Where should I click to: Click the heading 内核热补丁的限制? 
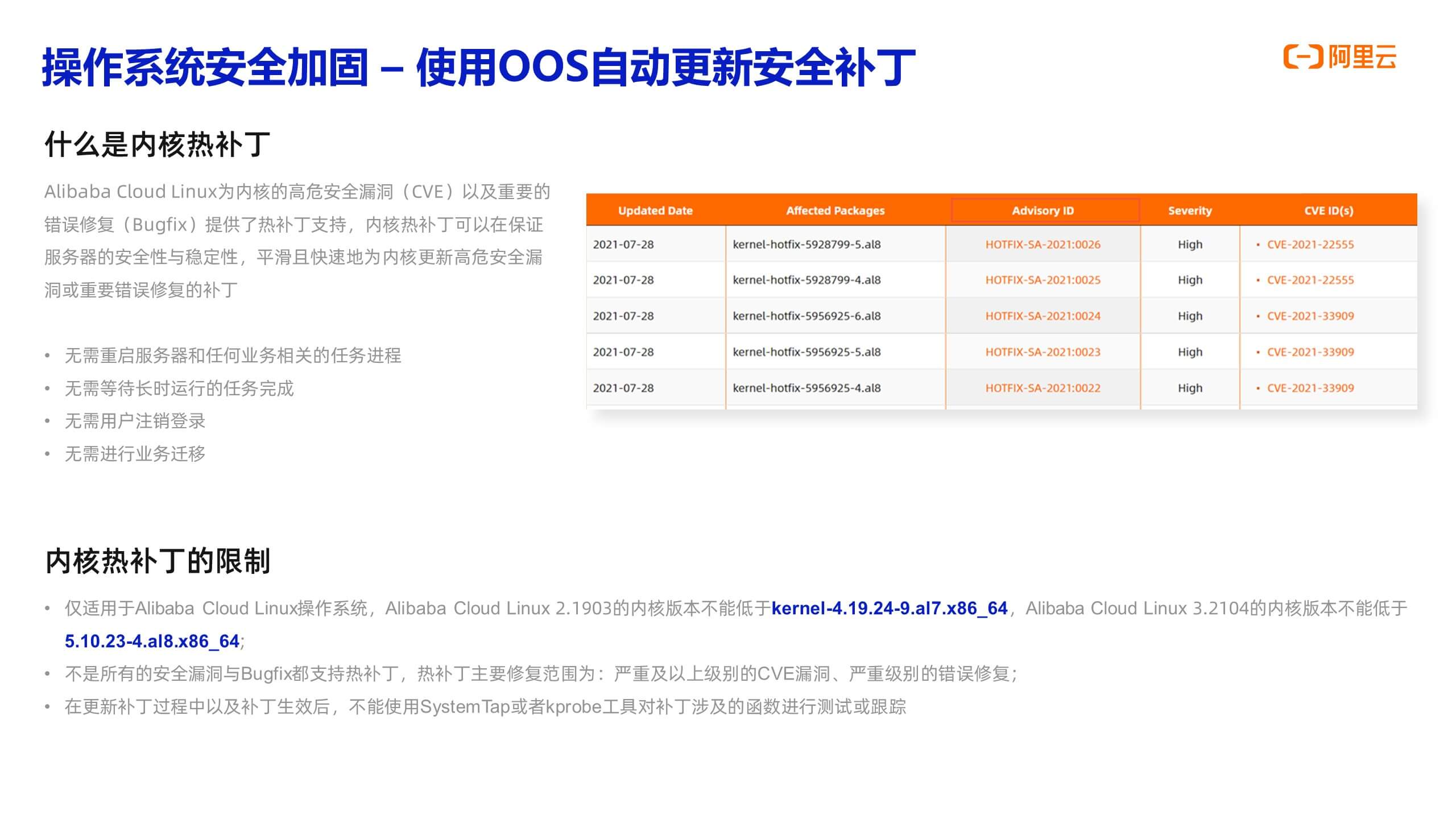point(158,561)
